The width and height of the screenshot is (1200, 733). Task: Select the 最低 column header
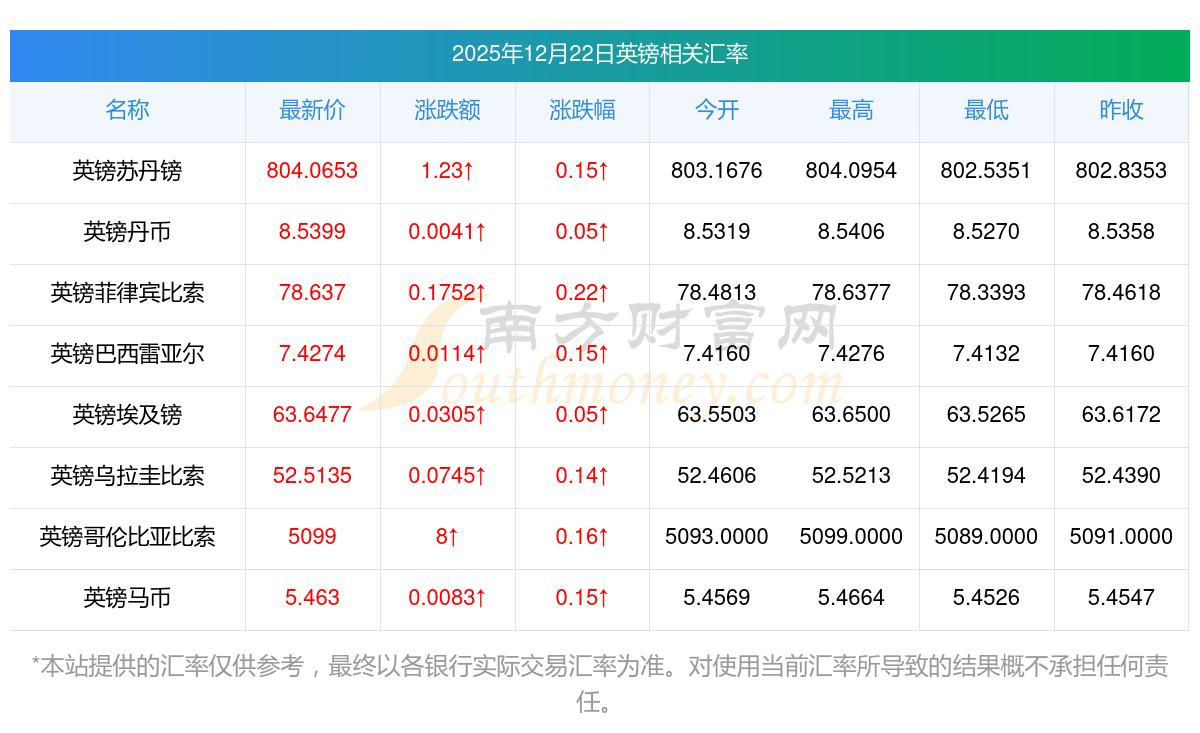[986, 111]
